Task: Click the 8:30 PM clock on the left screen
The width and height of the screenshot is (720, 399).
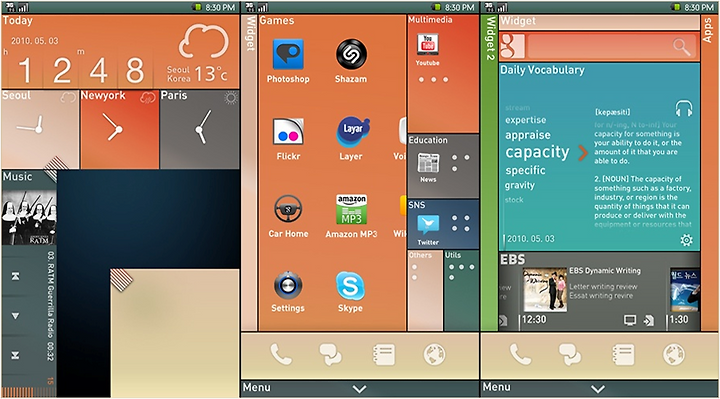Action: [x=220, y=7]
